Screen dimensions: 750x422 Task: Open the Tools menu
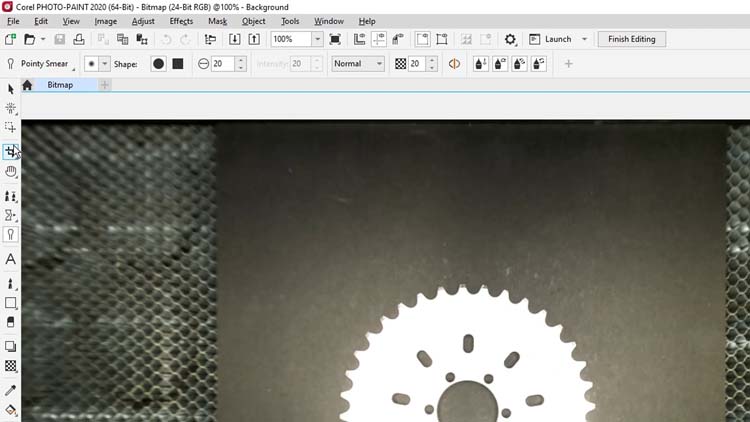point(290,21)
